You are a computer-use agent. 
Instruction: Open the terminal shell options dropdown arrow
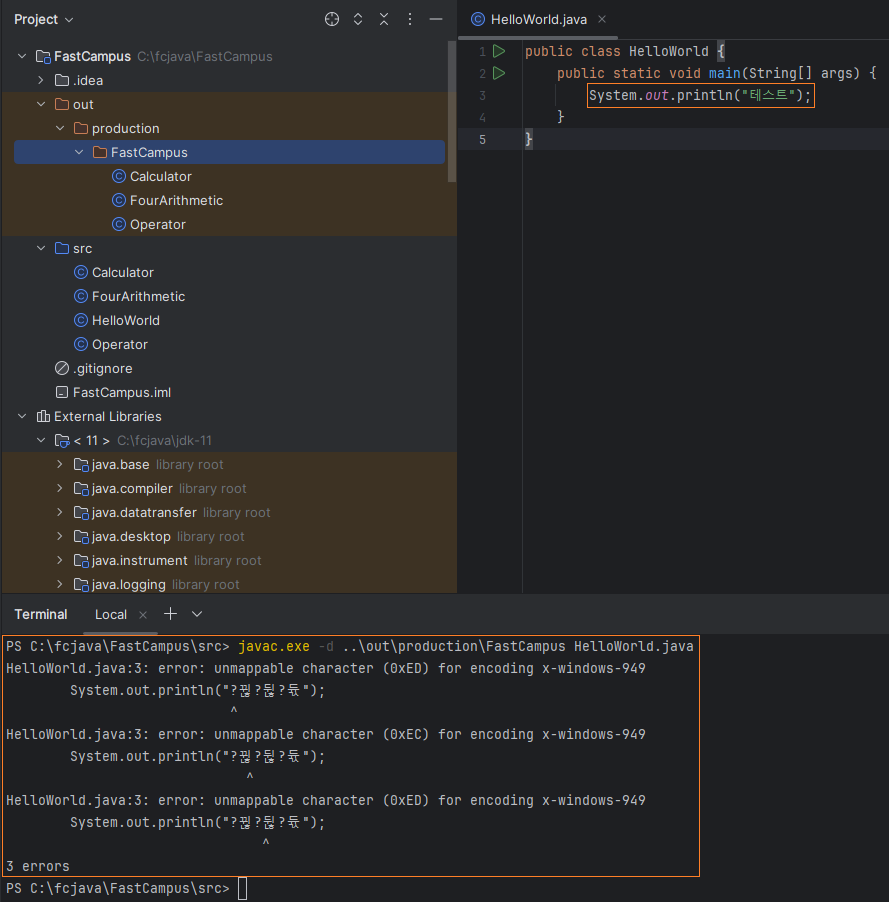pyautogui.click(x=197, y=614)
